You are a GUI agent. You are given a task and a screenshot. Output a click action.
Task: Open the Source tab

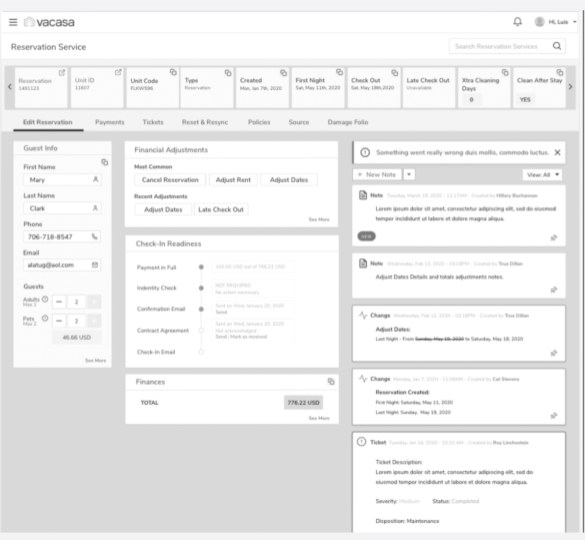(x=299, y=122)
